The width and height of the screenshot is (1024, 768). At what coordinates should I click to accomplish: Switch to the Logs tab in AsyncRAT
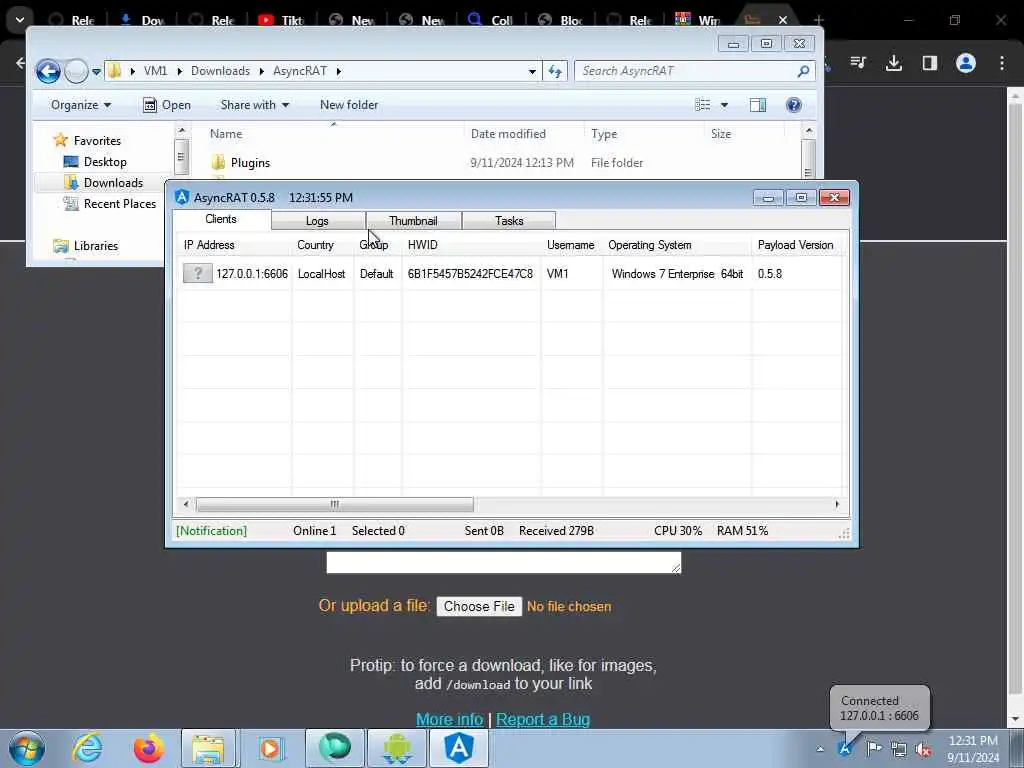[x=318, y=221]
